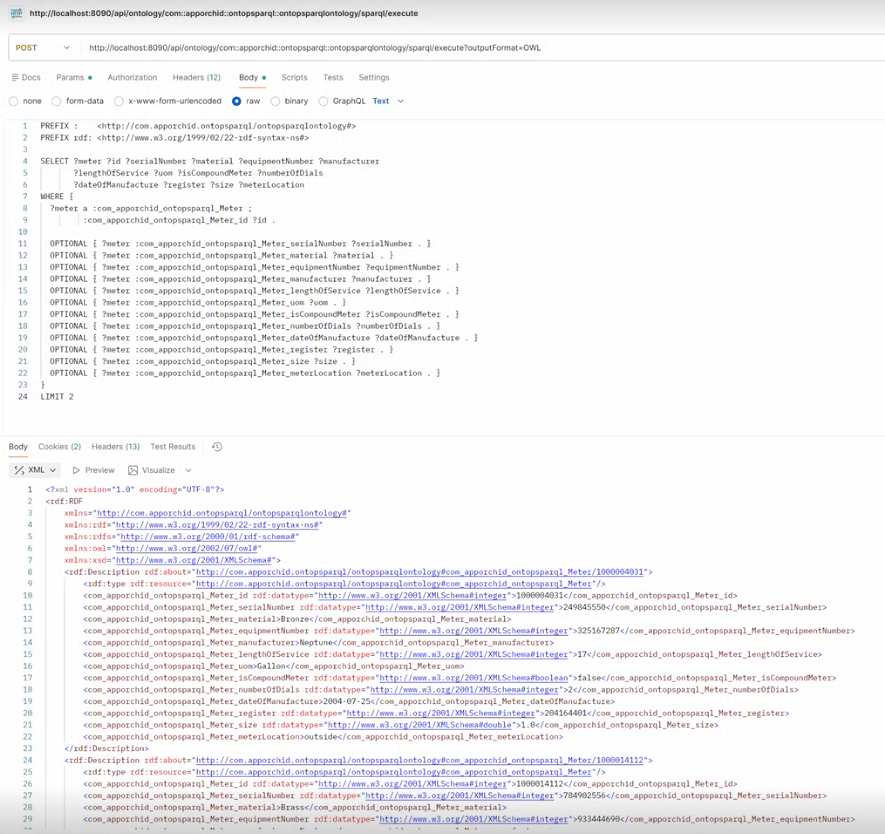The width and height of the screenshot is (885, 834).
Task: Open the Settings tab
Action: point(374,77)
